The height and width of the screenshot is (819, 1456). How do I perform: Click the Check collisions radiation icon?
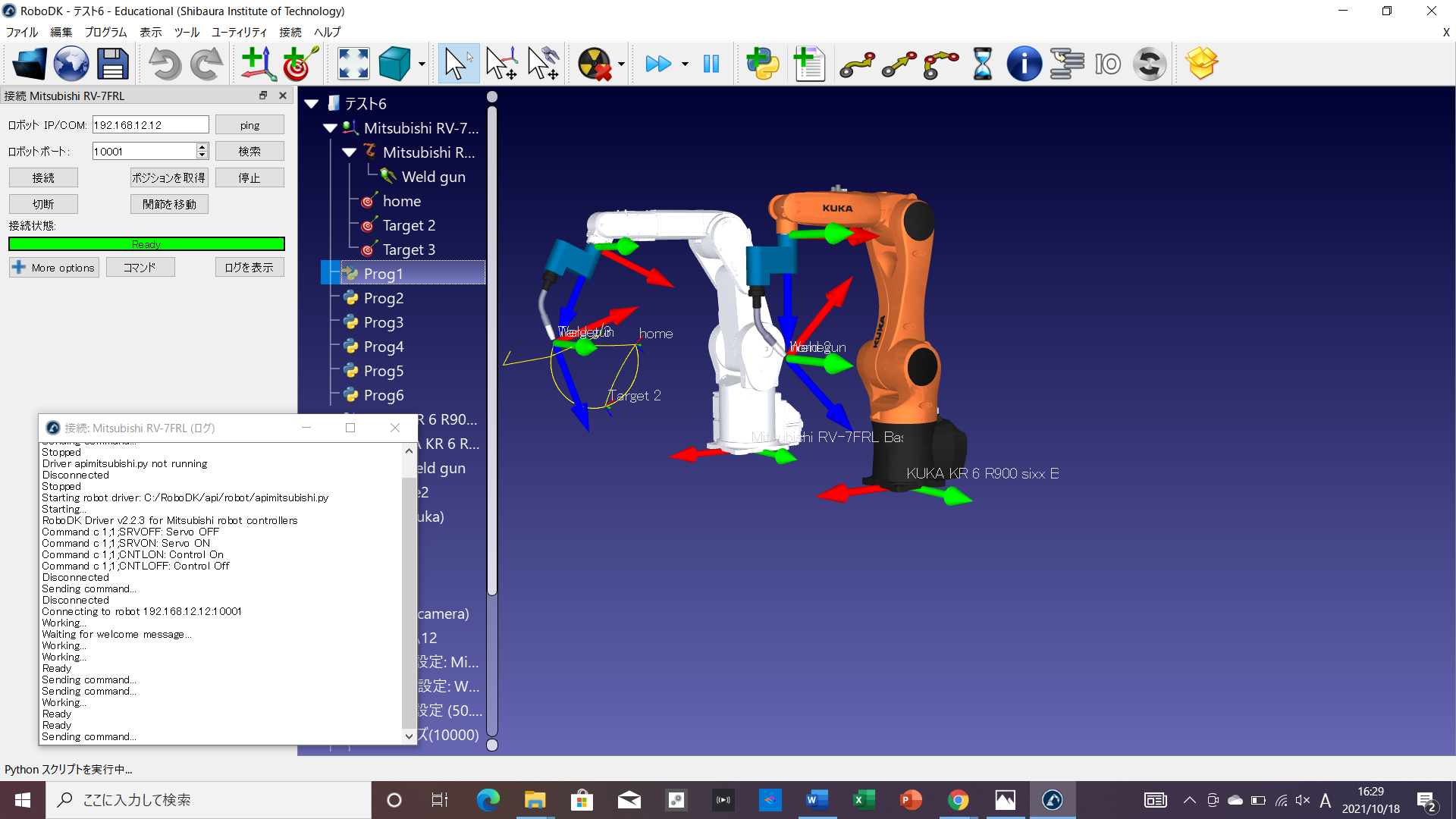click(594, 64)
